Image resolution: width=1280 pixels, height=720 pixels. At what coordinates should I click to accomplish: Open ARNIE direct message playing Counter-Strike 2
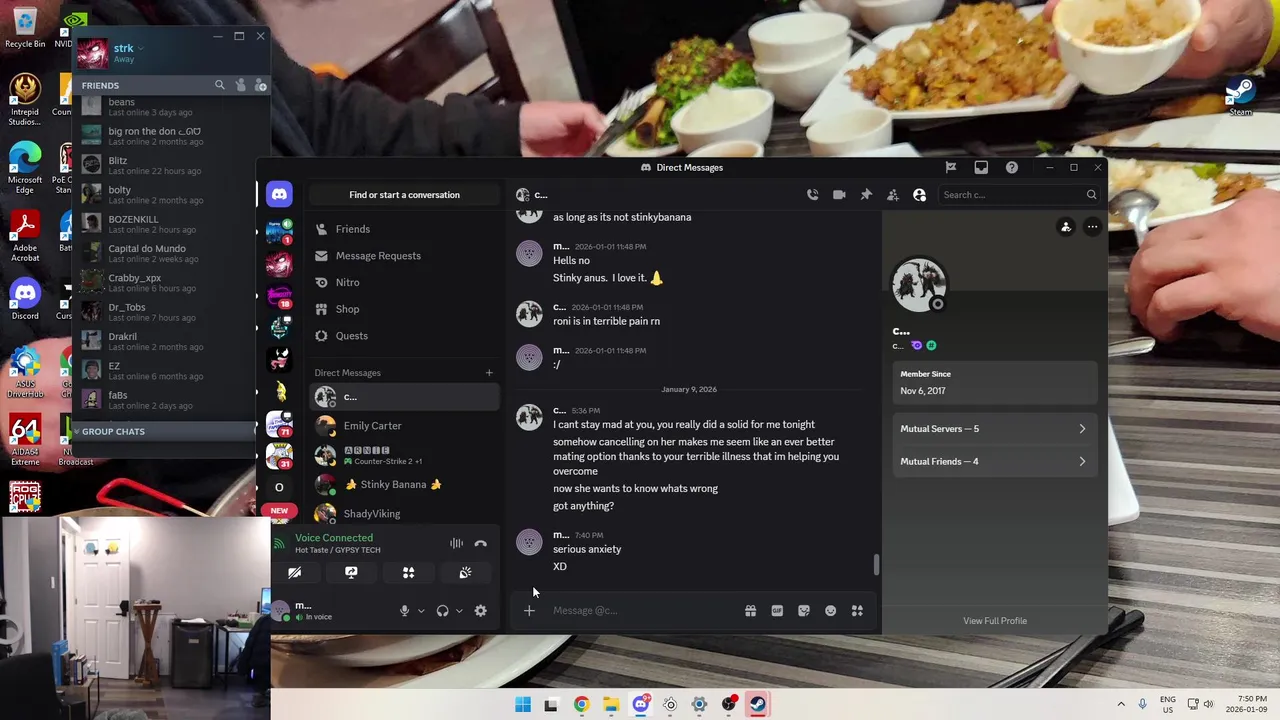pos(404,455)
